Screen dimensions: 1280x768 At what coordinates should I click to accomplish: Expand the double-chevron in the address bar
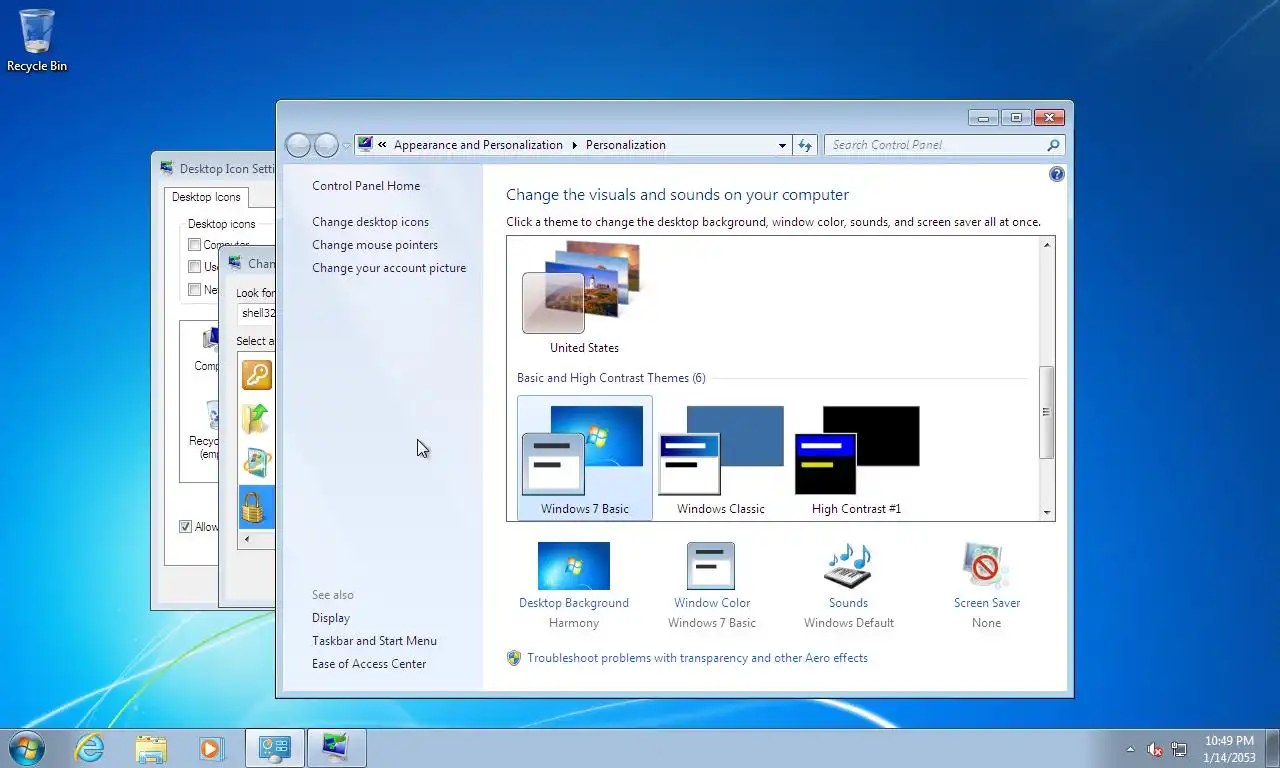click(382, 145)
